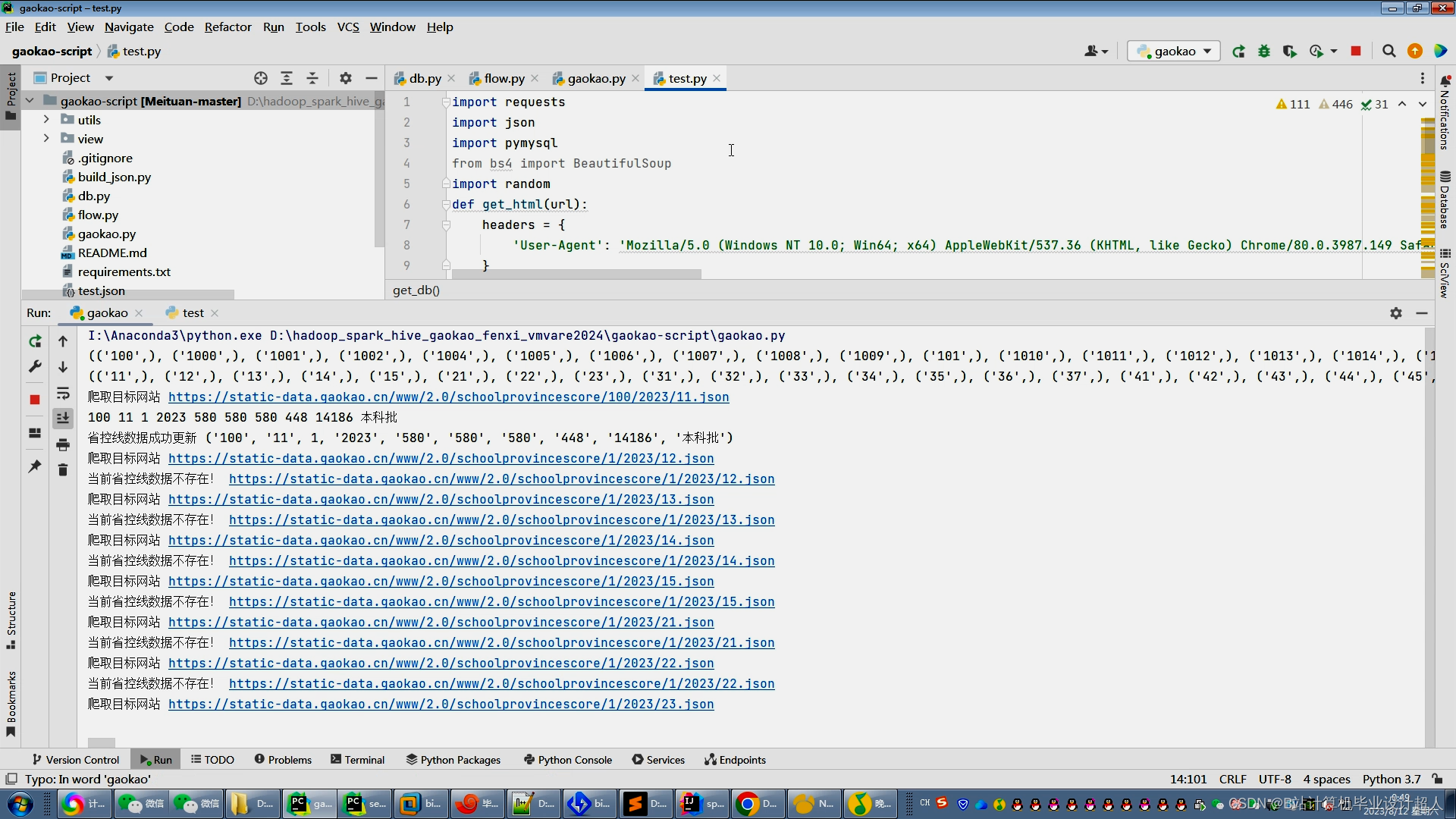1456x819 pixels.
Task: Open link ending 100/2023/11.json
Action: 449,397
